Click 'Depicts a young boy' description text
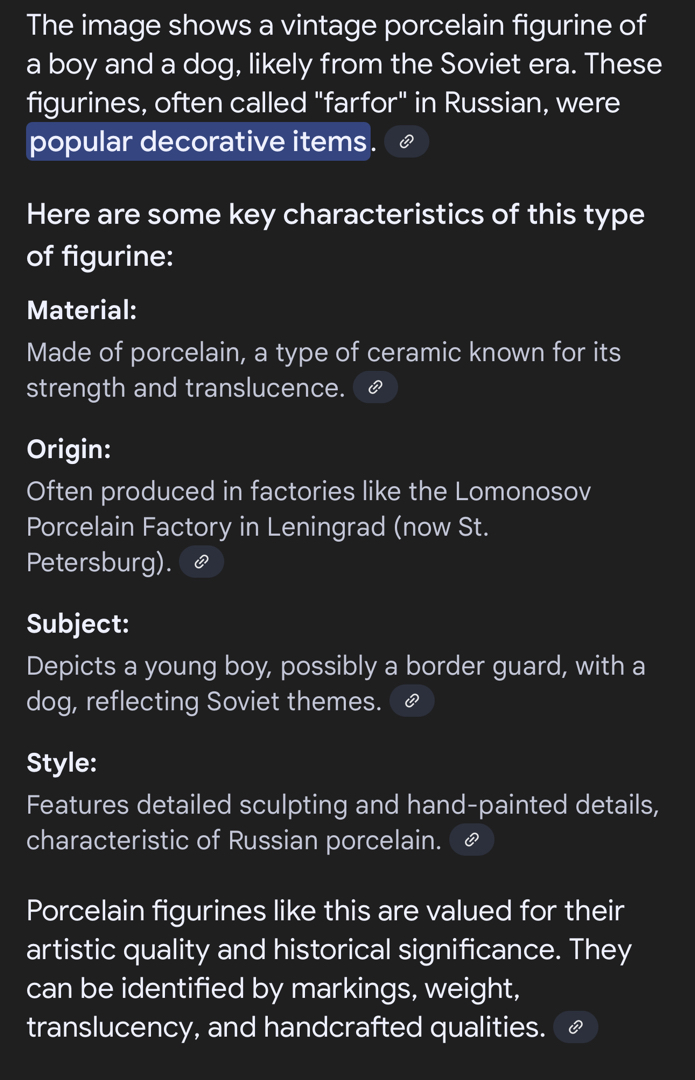Image resolution: width=695 pixels, height=1080 pixels. point(335,683)
